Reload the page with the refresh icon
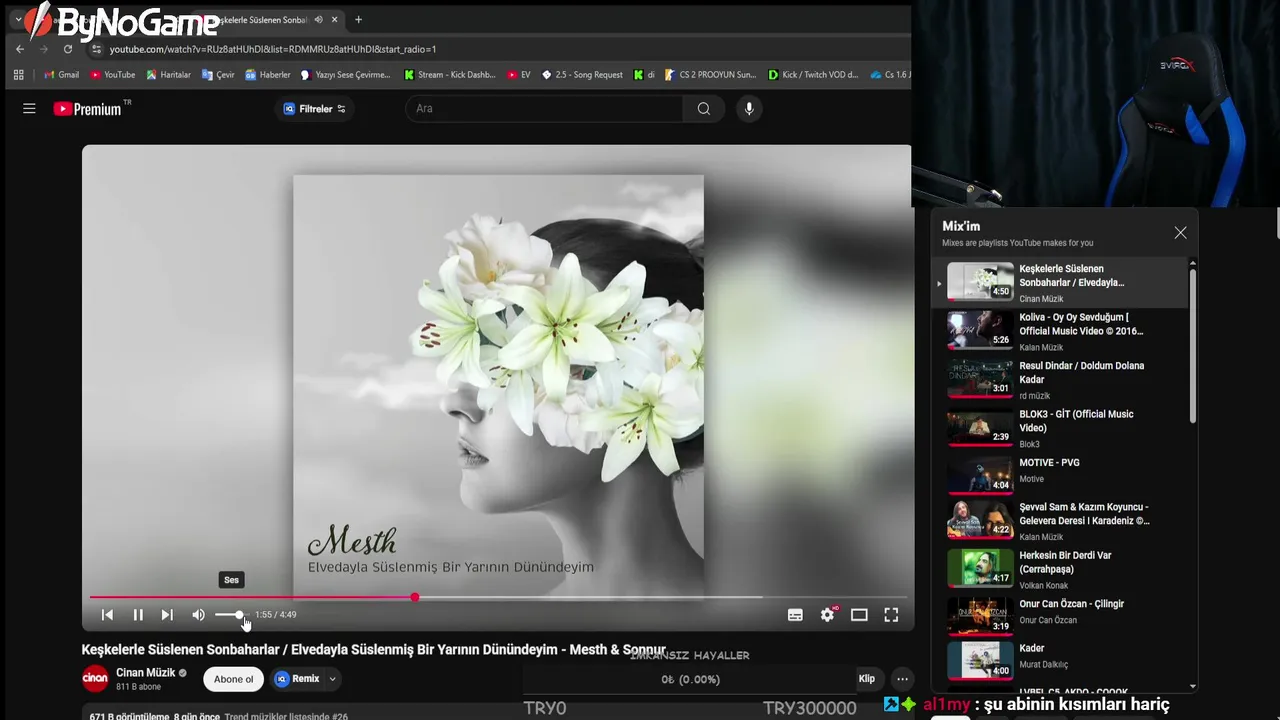Screen dimensions: 1280x720 68,49
